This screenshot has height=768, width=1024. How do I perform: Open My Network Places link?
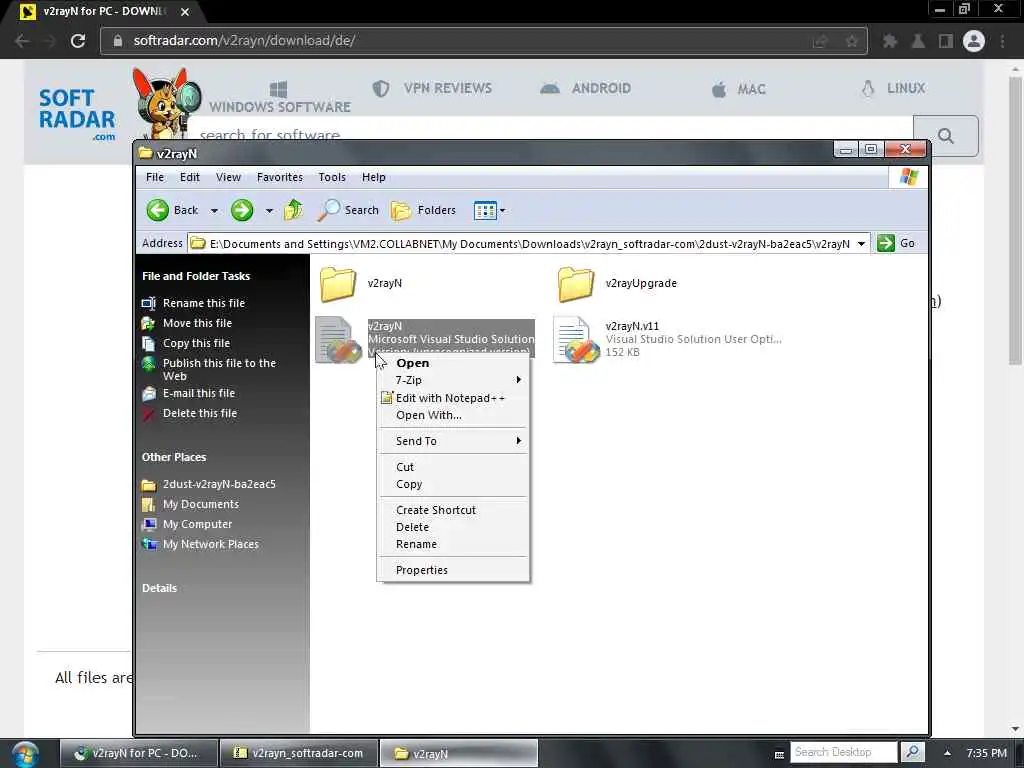210,544
